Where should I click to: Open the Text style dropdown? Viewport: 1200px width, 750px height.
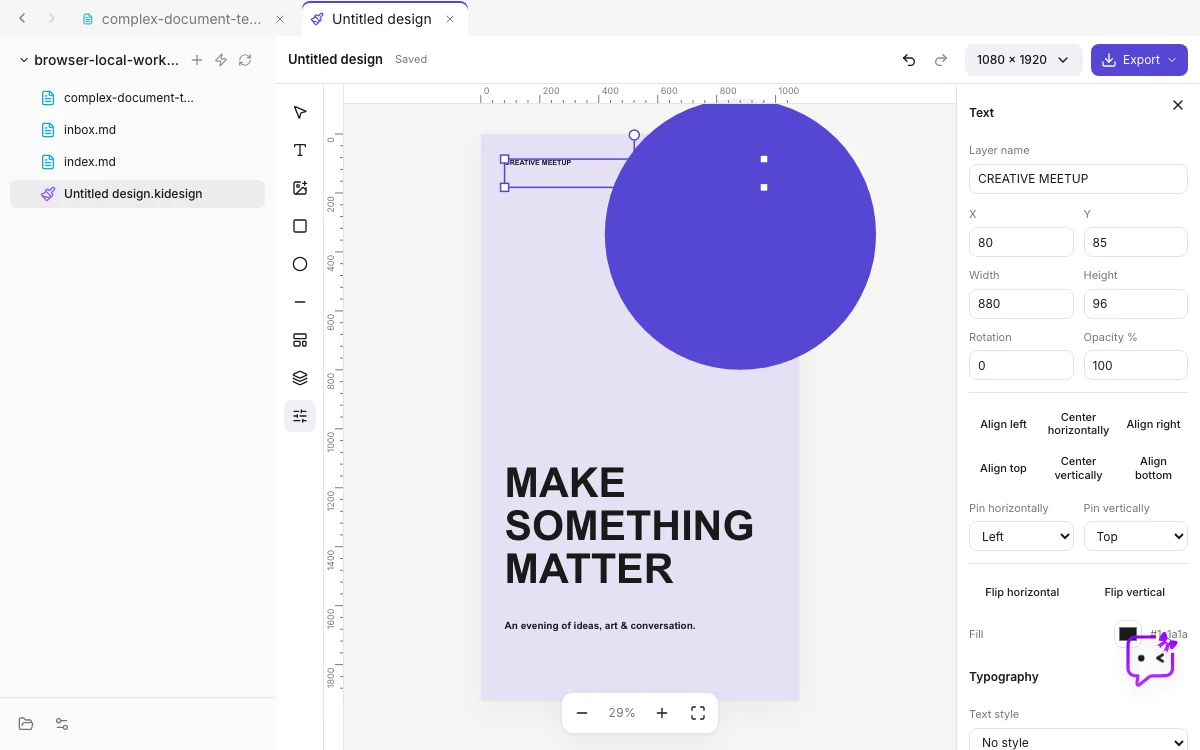pos(1078,740)
